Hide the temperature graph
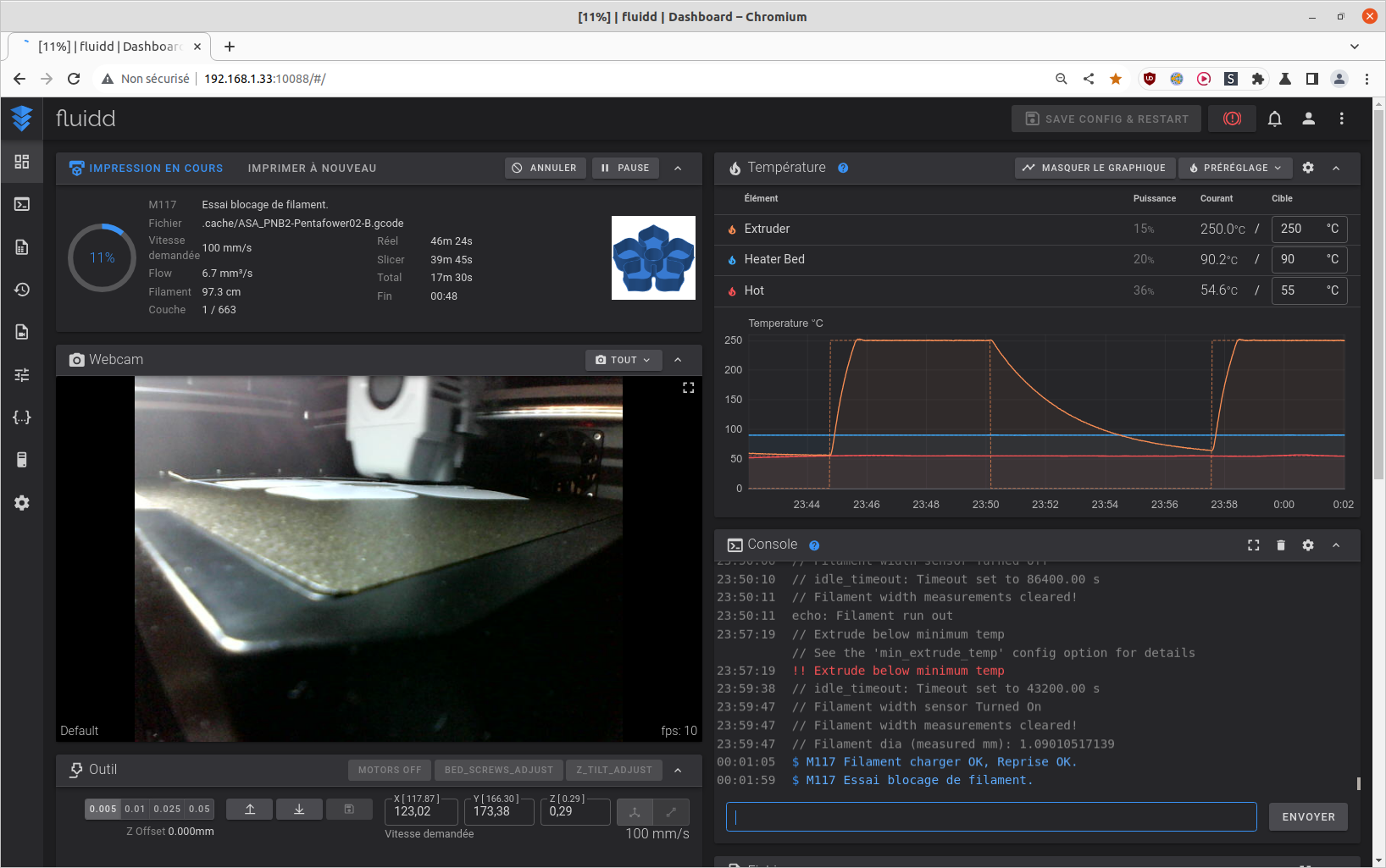This screenshot has width=1386, height=868. [1094, 168]
